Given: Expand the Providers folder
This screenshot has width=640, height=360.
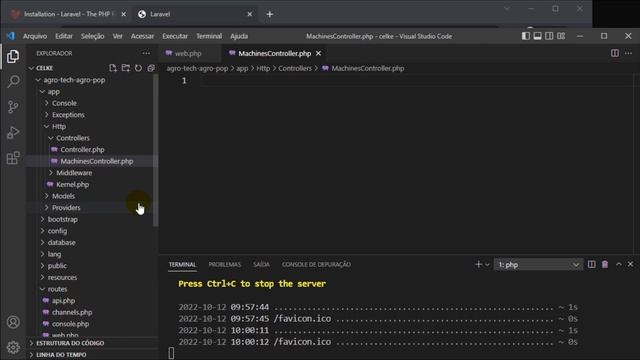Looking at the screenshot, I should click(x=47, y=208).
